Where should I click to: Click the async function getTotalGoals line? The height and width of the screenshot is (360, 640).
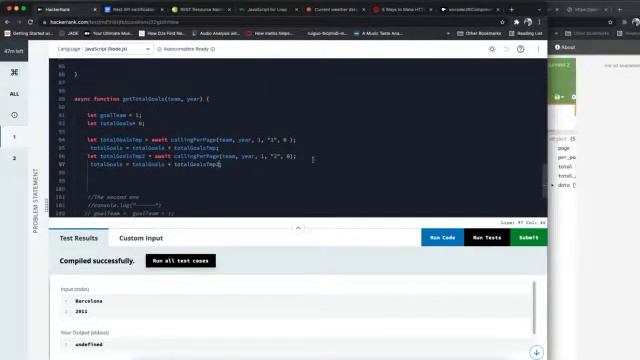(142, 99)
